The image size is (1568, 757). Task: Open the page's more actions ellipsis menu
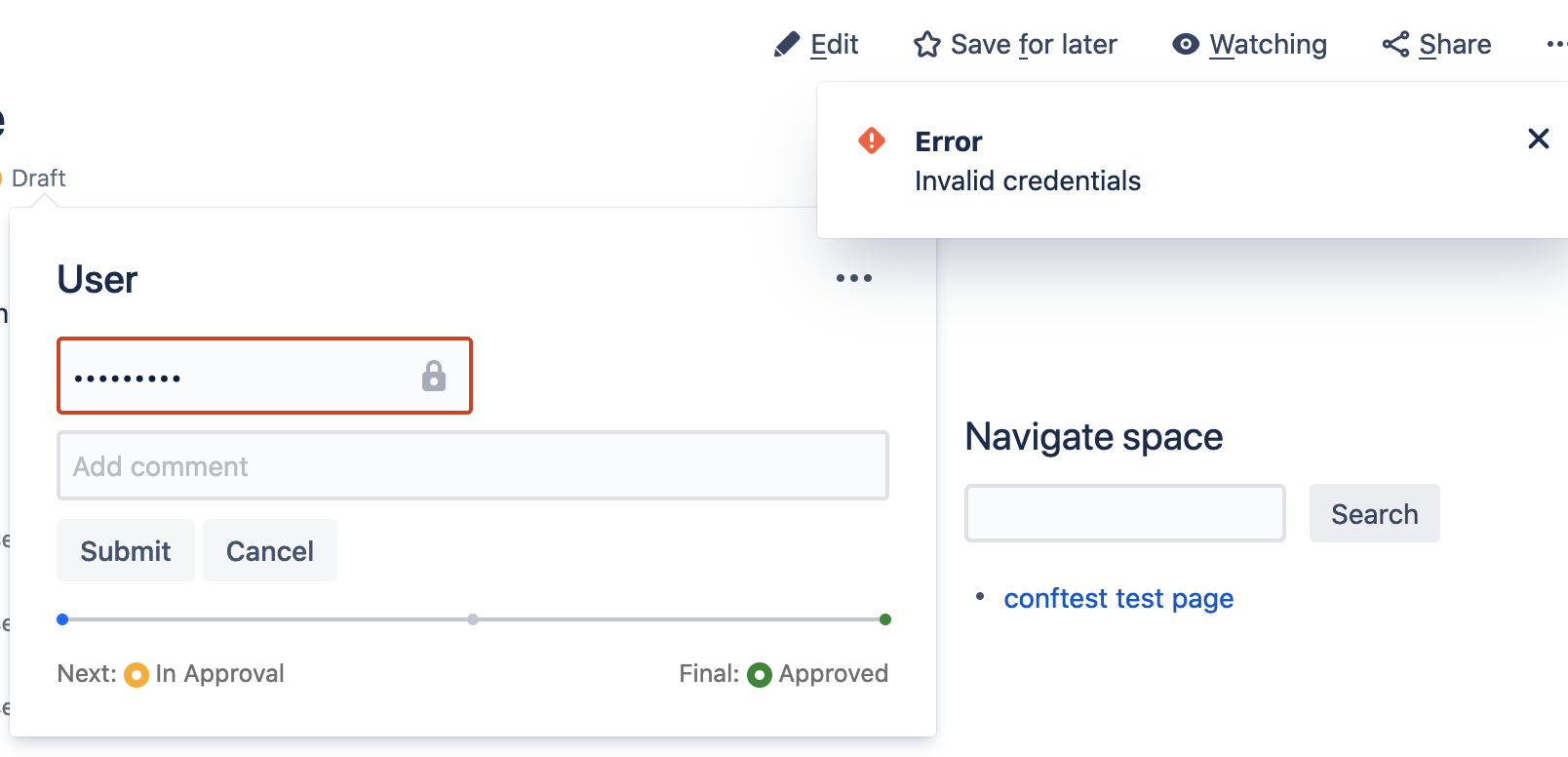click(1556, 44)
